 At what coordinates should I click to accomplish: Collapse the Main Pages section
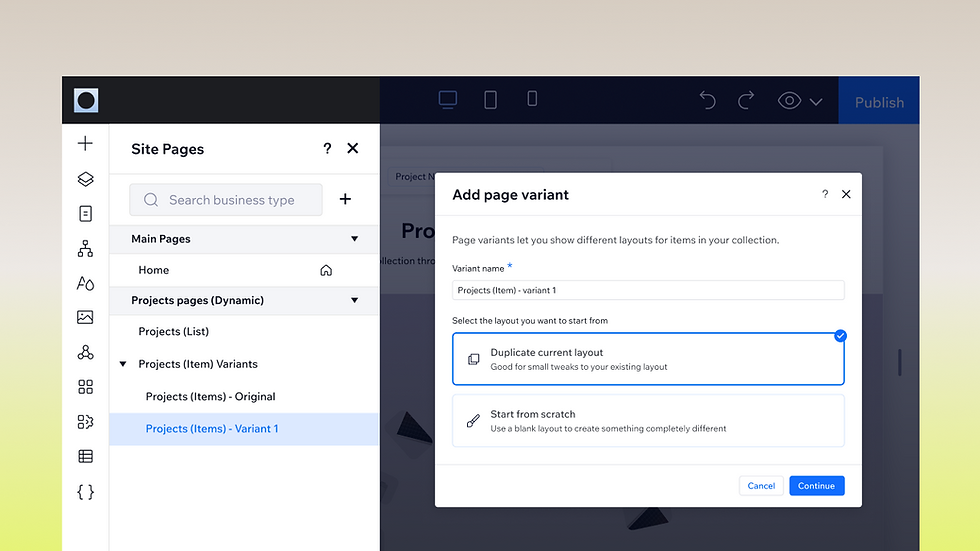click(354, 239)
